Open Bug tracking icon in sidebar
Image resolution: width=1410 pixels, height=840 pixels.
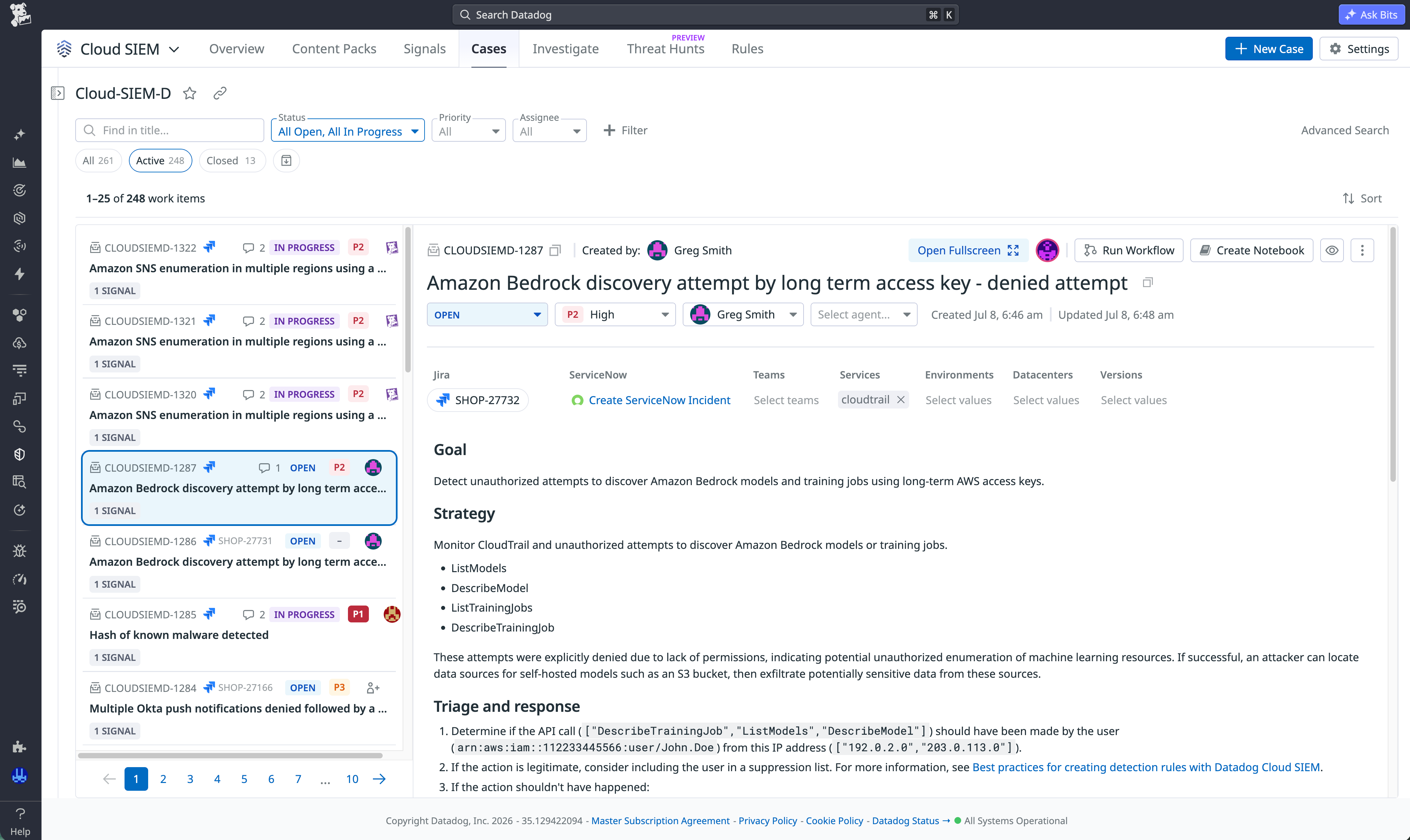pyautogui.click(x=20, y=551)
